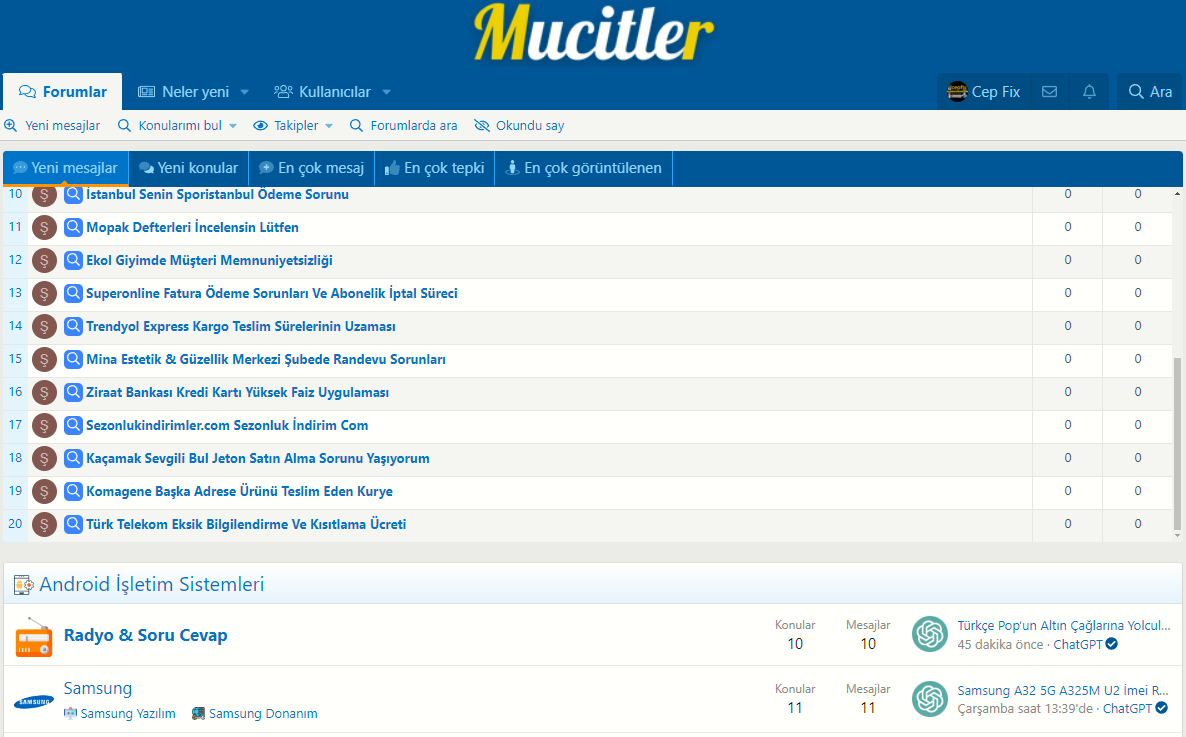Click the Okundu say link
Viewport: 1186px width, 737px height.
530,126
